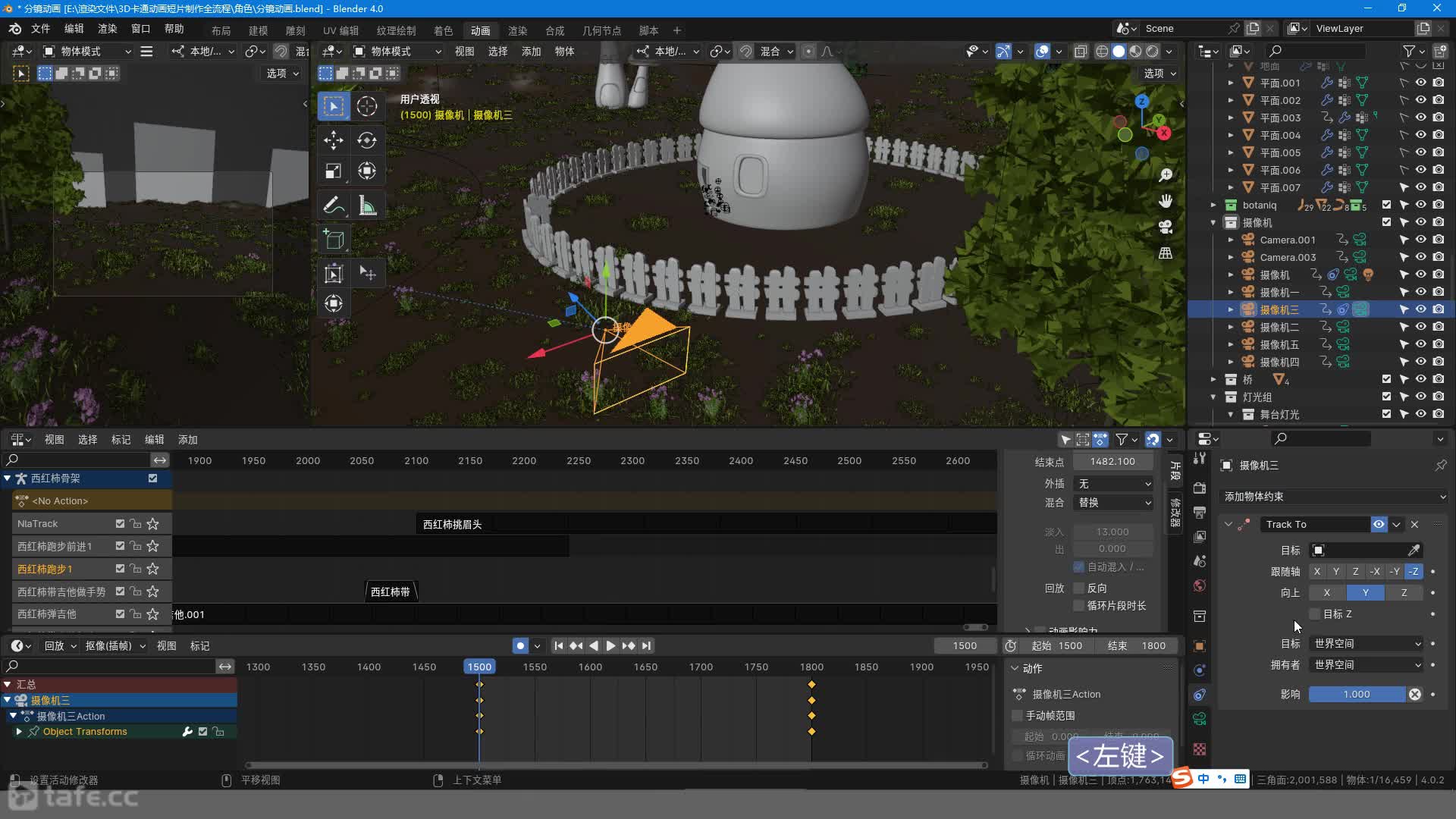
Task: Enable 循环片段时长 checkbox
Action: pos(1079,606)
